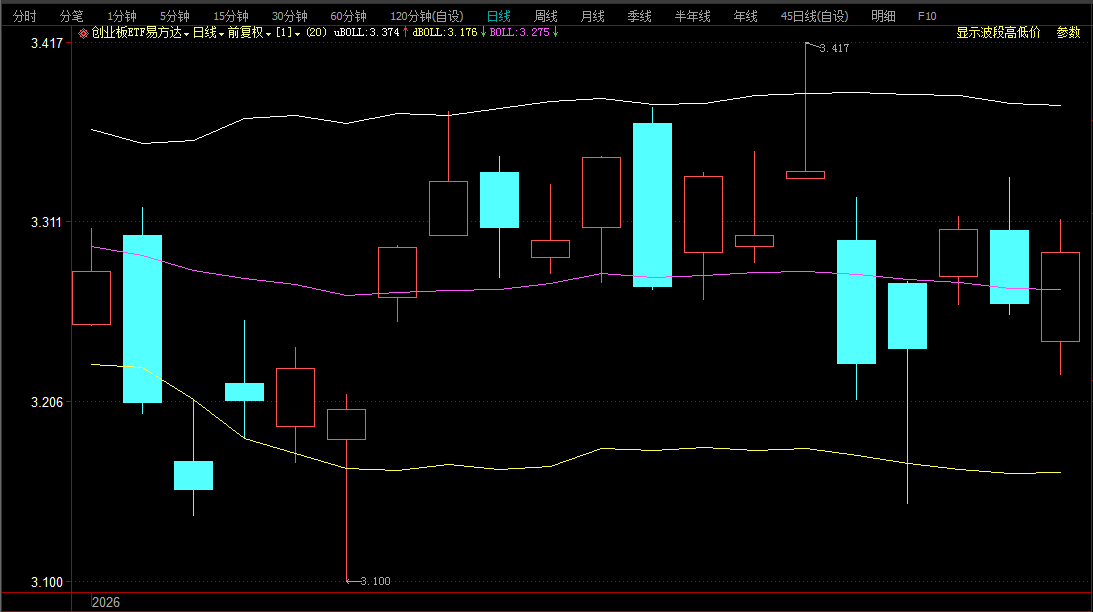Switch to the 周线 weekly tab
The image size is (1093, 612).
545,16
